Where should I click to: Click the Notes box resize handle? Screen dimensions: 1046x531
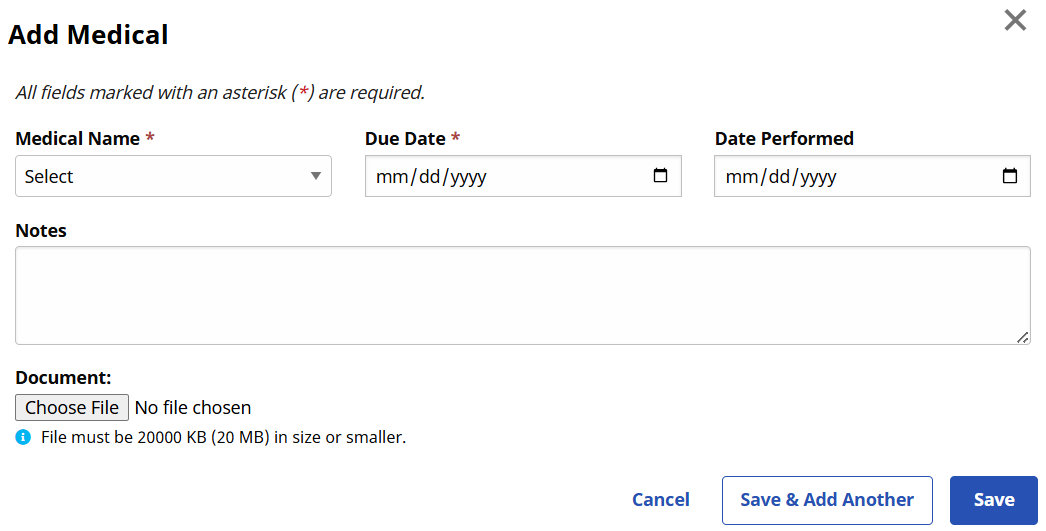pyautogui.click(x=1022, y=337)
